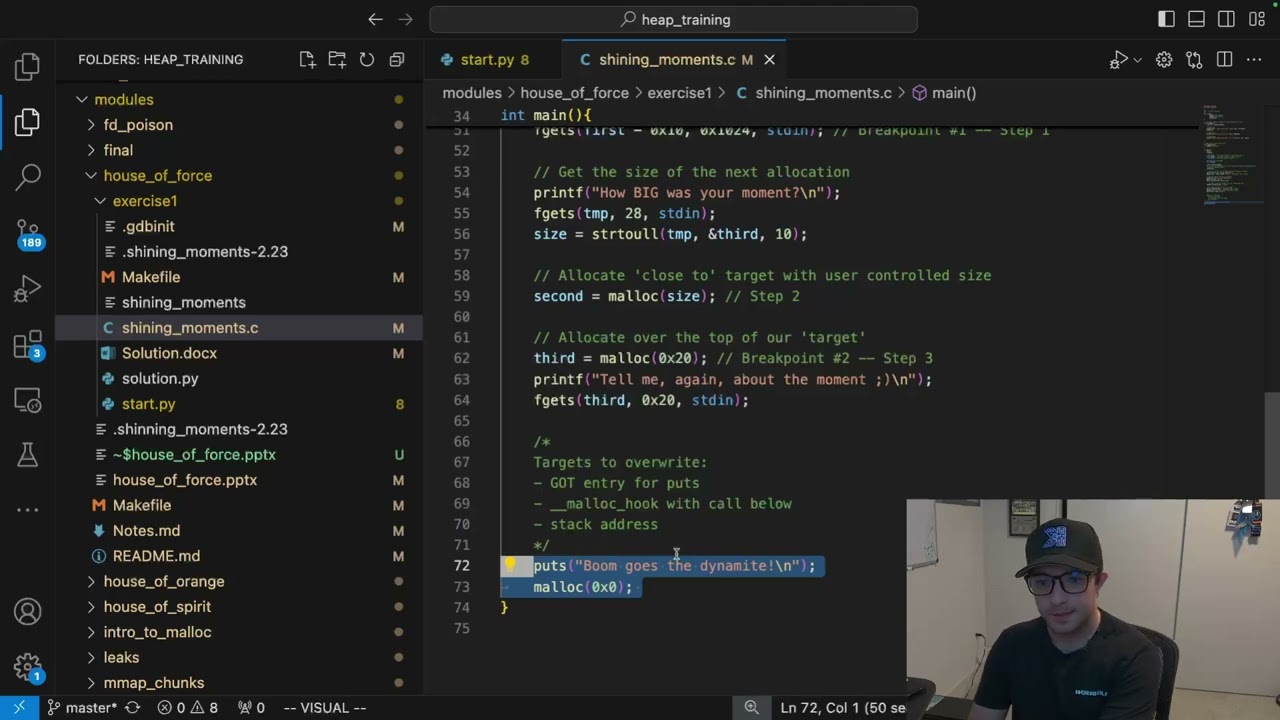Go back in navigation history
The width and height of the screenshot is (1280, 720).
[x=375, y=19]
